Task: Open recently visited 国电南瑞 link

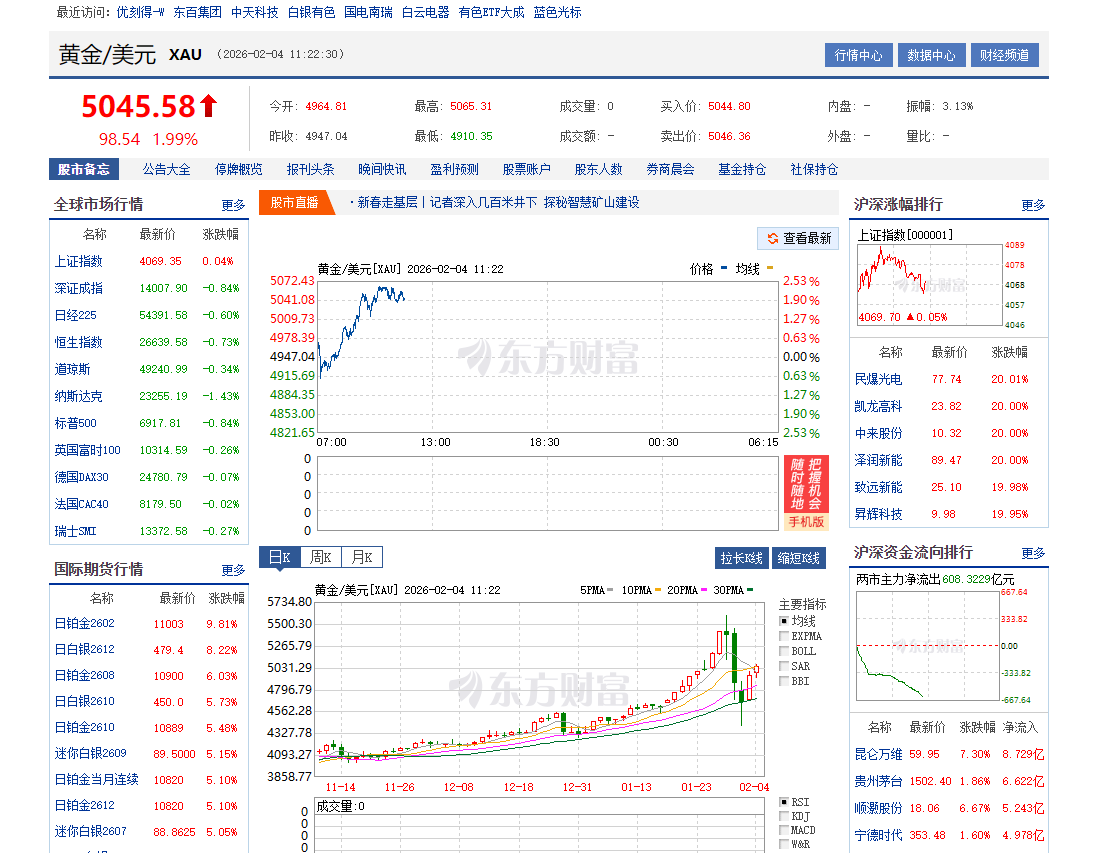Action: 368,12
